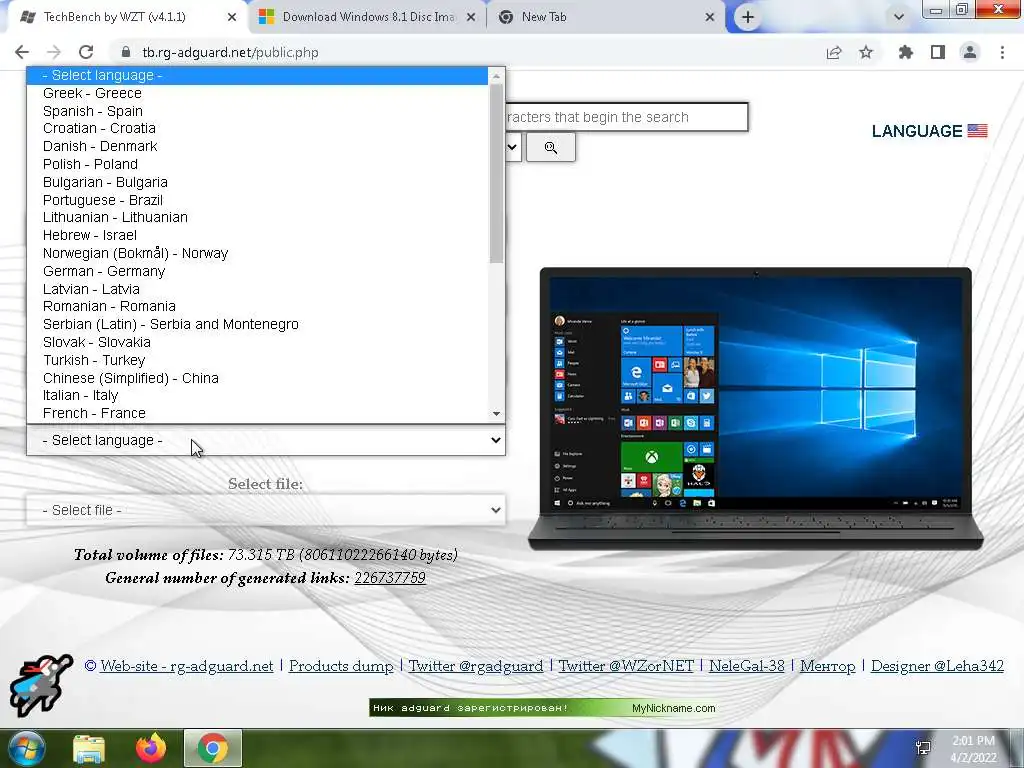Click the share page icon in address bar
Screen dimensions: 1024x768
coord(834,52)
